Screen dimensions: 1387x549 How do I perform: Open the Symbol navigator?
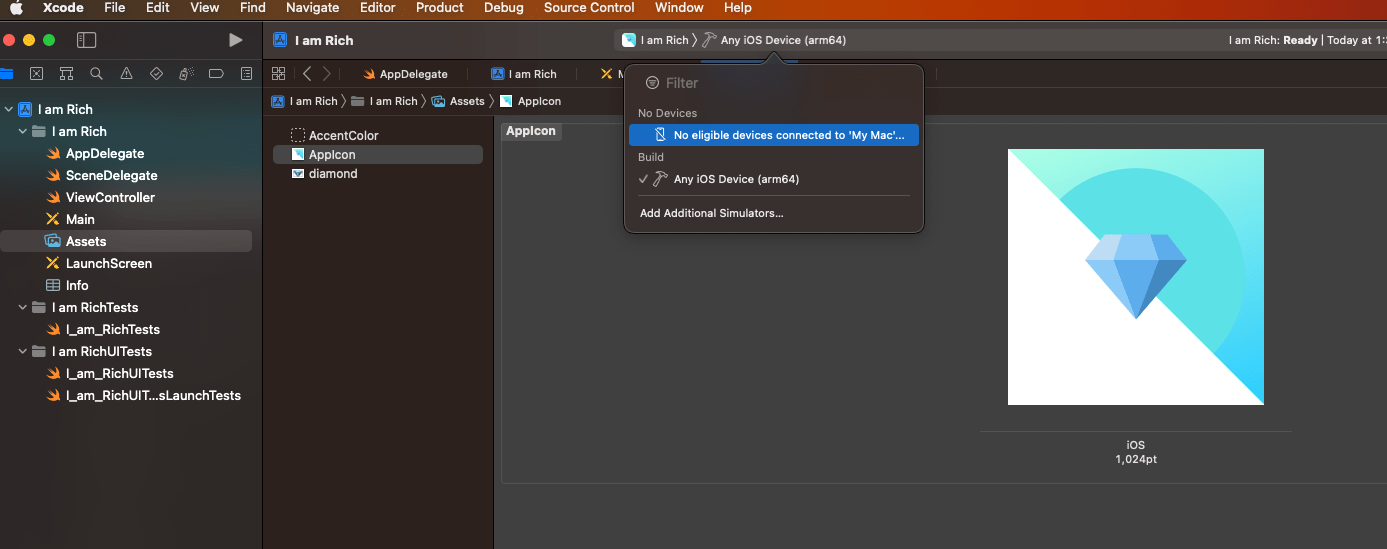(x=66, y=74)
